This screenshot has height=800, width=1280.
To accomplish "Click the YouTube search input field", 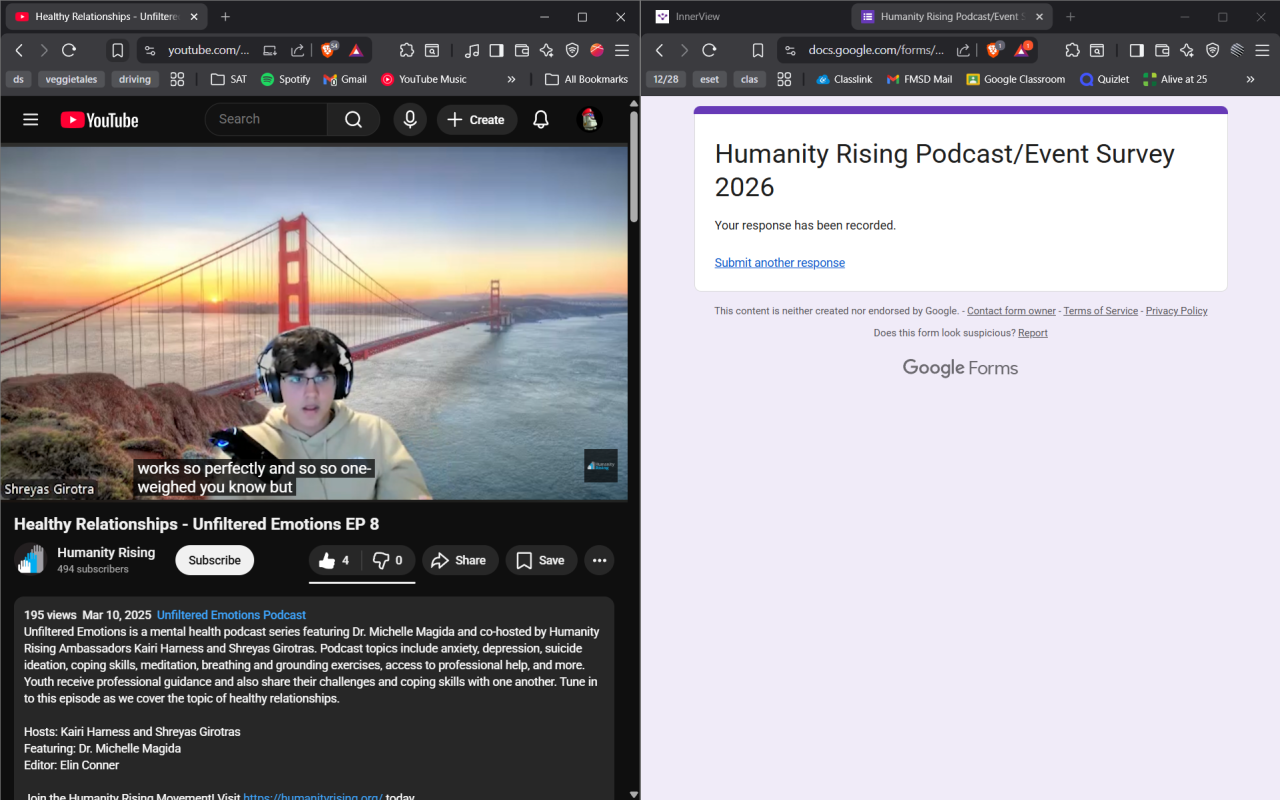I will coord(267,120).
